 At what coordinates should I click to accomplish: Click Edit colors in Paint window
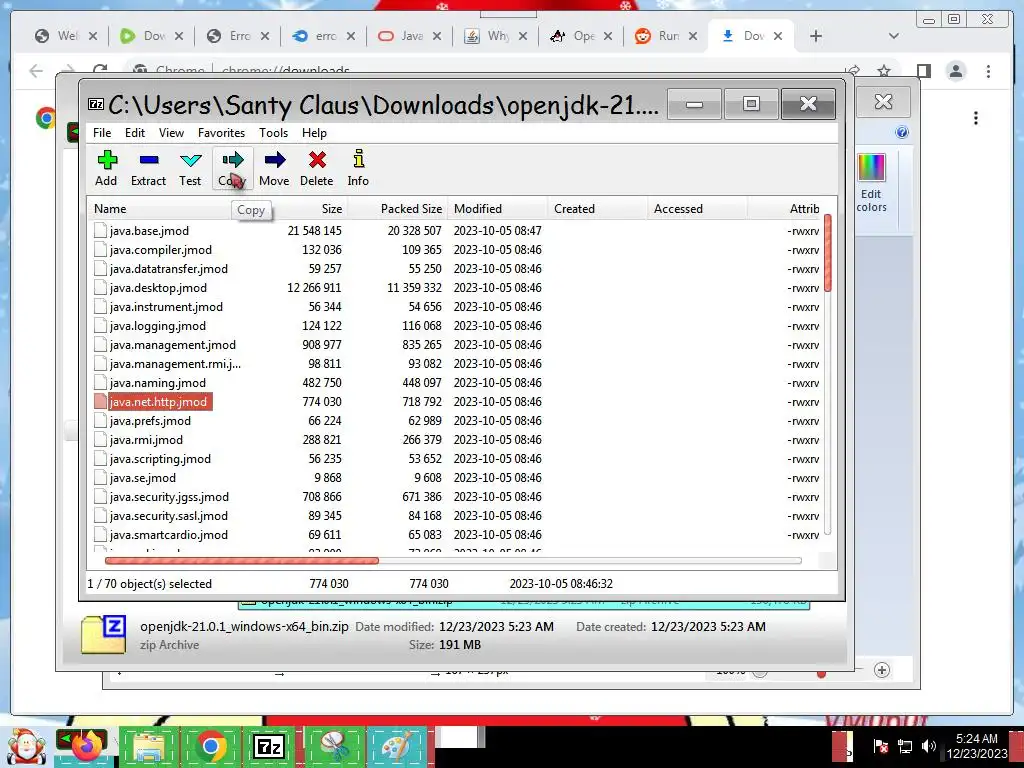[871, 184]
